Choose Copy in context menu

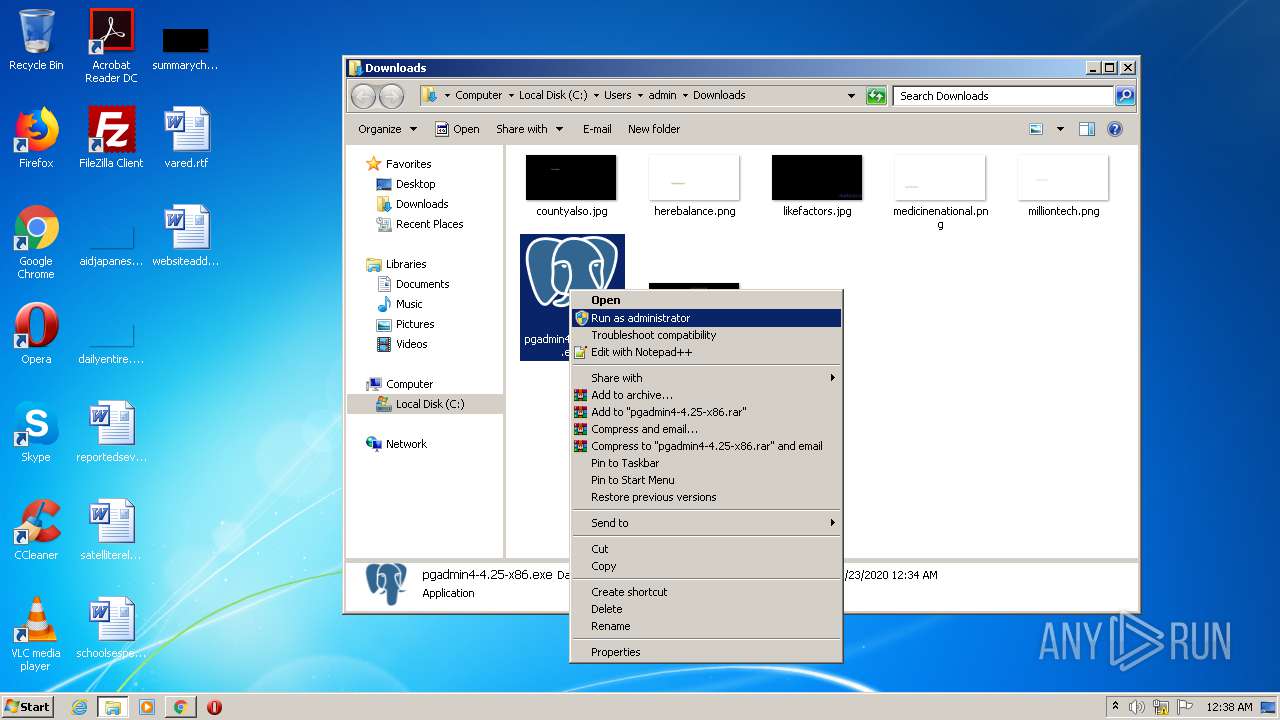[706, 566]
